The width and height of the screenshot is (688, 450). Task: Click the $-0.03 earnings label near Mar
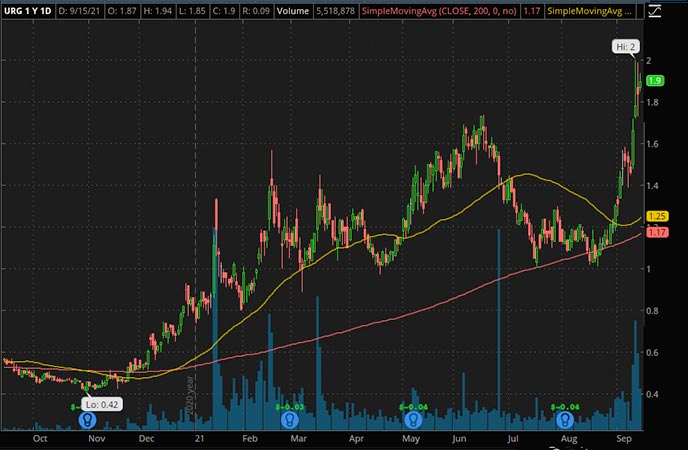tap(290, 407)
